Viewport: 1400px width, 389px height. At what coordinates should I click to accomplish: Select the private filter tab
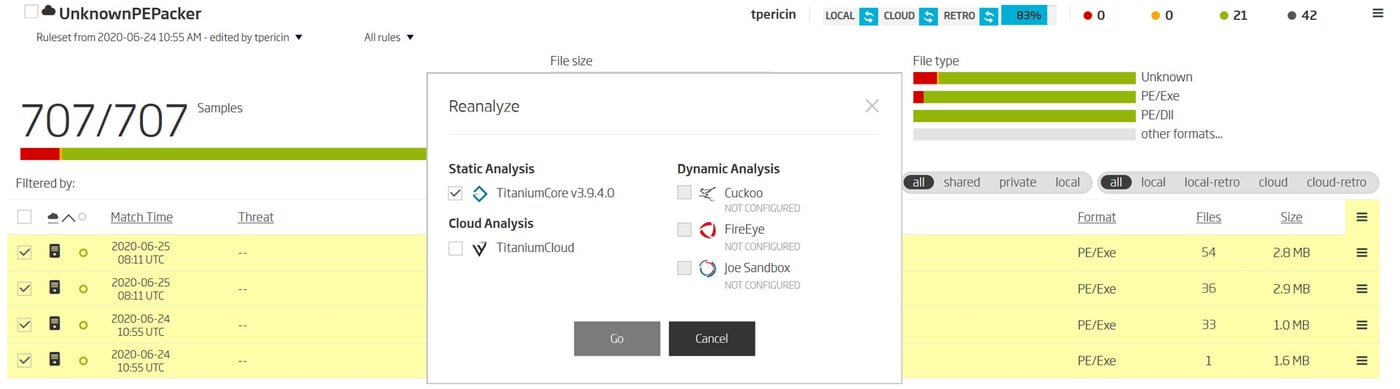pyautogui.click(x=1018, y=182)
